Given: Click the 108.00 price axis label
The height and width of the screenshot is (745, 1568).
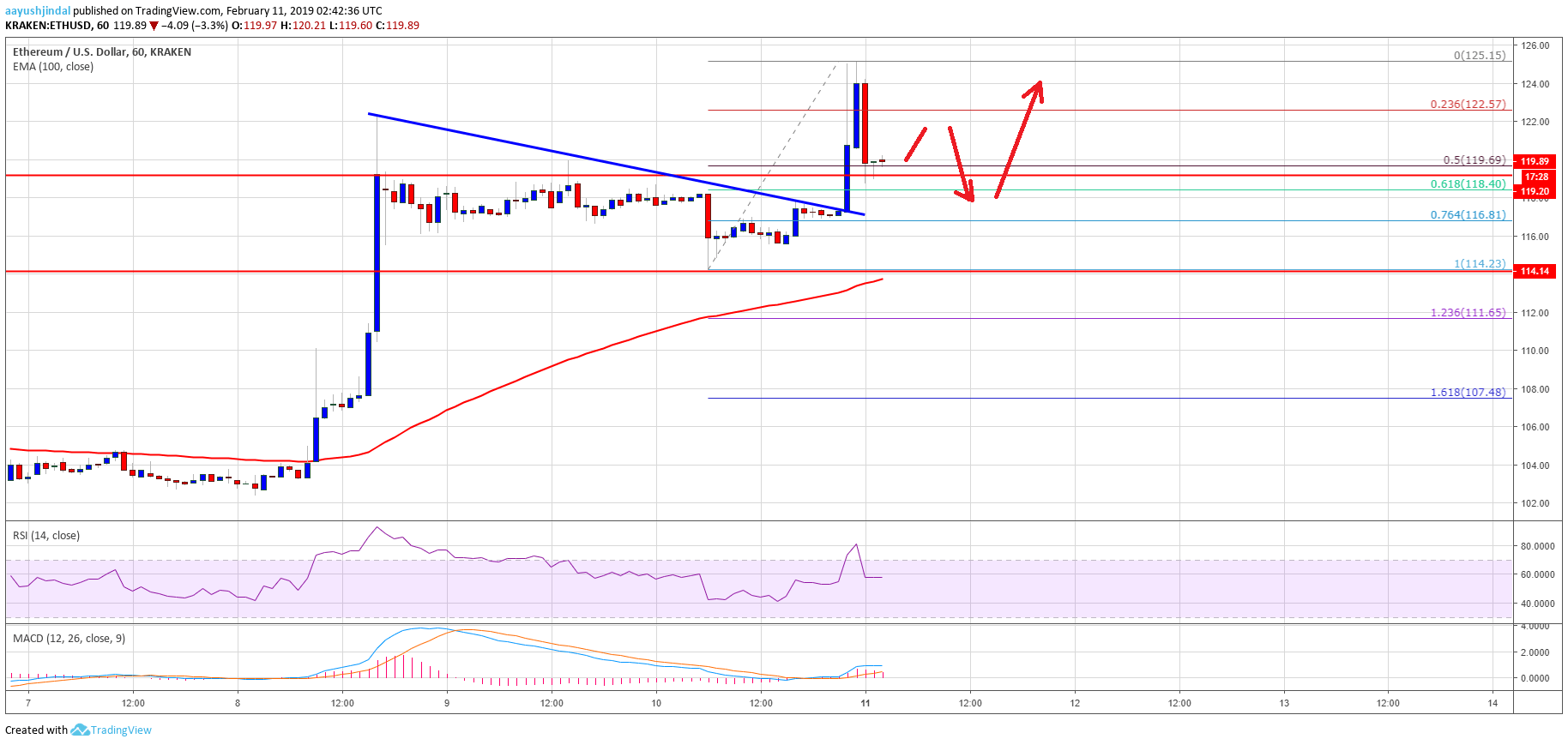Looking at the screenshot, I should (x=1535, y=389).
